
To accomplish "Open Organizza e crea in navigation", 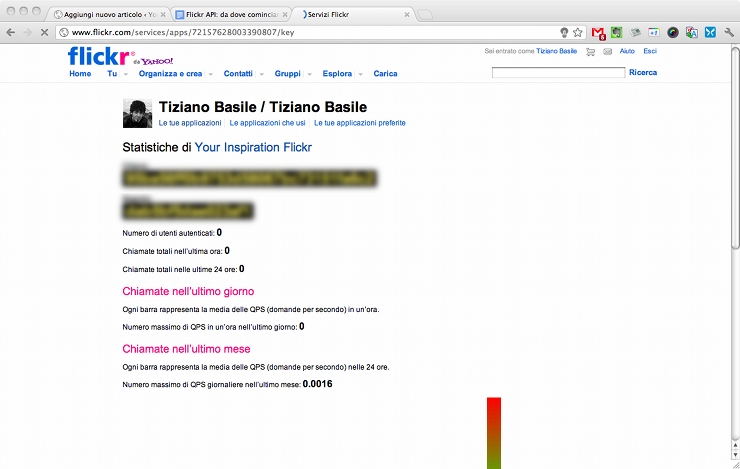I will [170, 74].
